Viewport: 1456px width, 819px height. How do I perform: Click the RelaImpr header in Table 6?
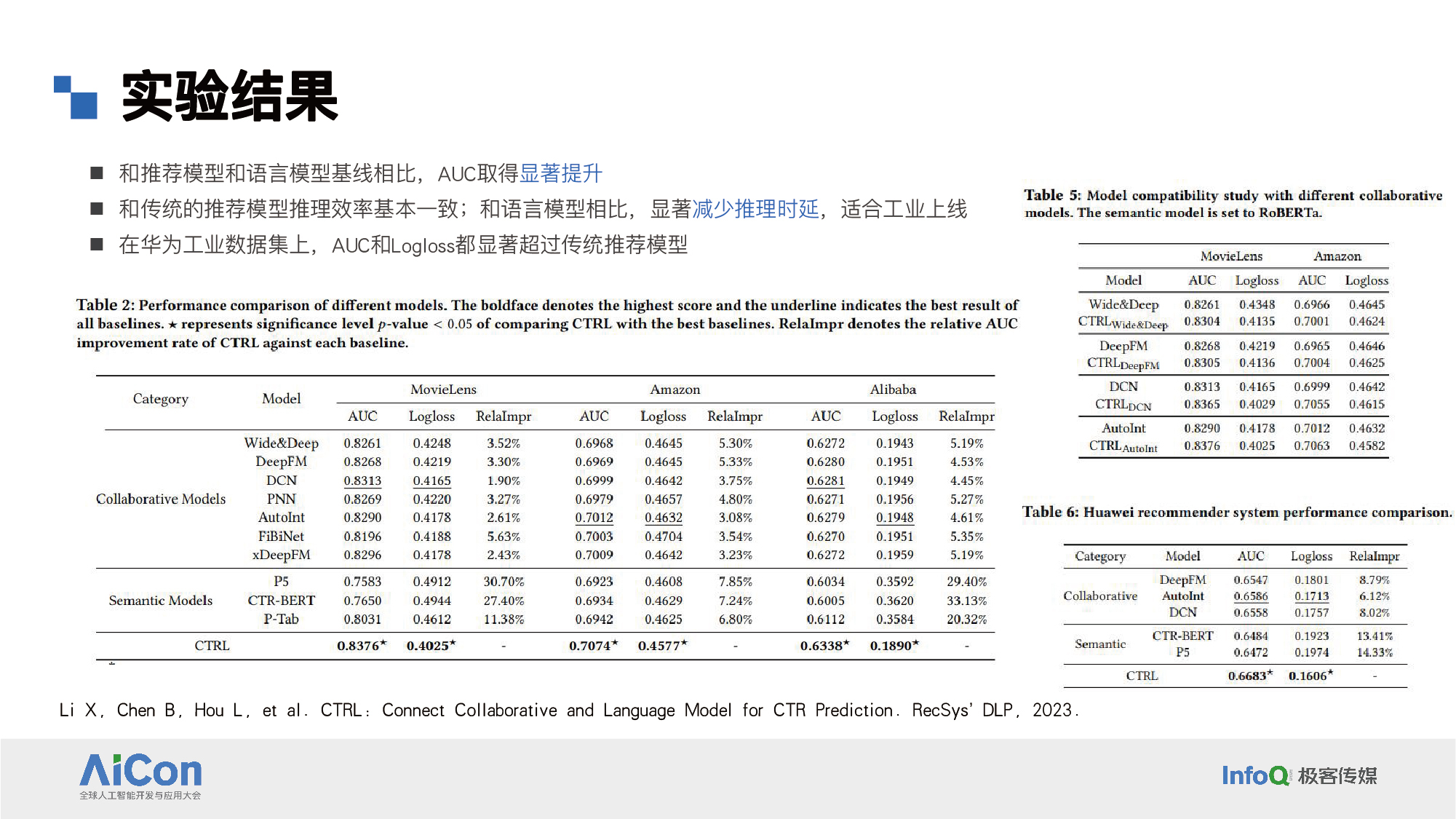click(x=1375, y=556)
